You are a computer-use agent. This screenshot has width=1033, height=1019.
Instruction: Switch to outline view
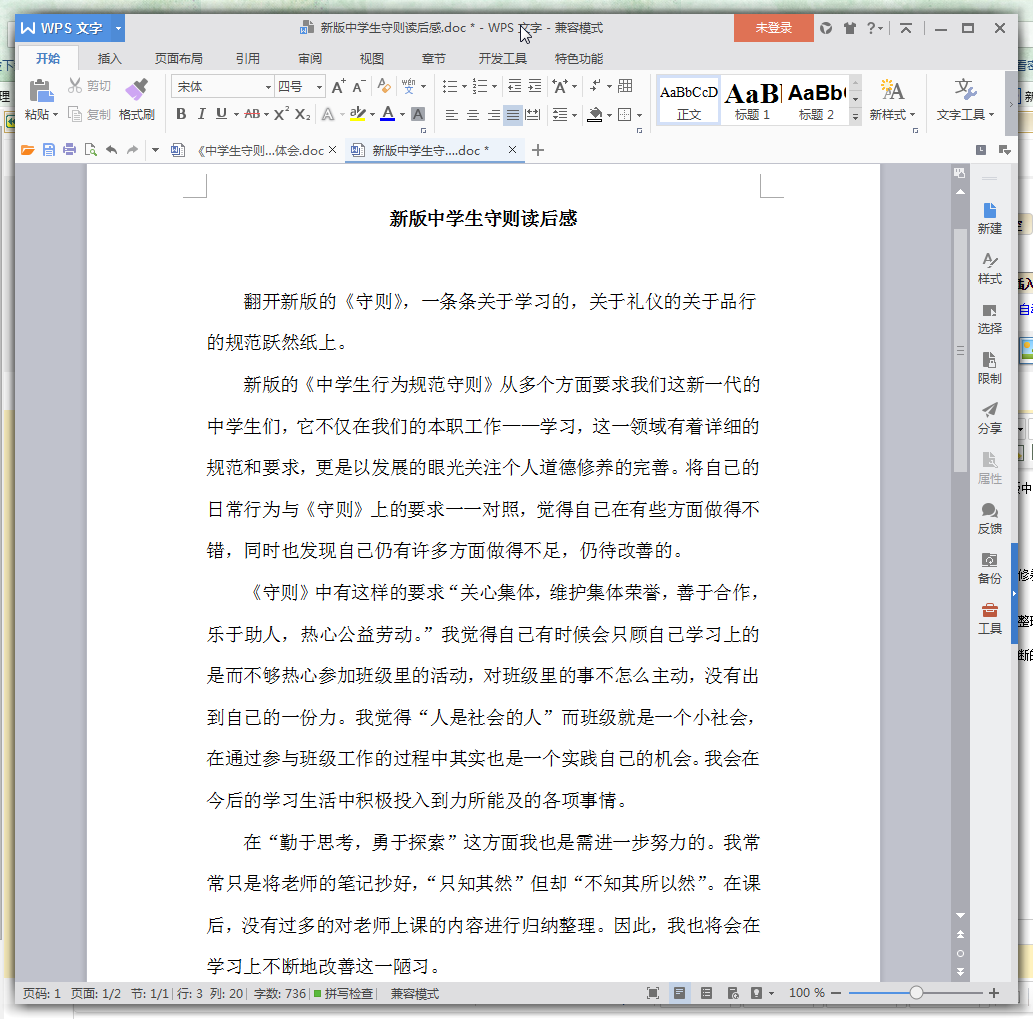point(706,993)
